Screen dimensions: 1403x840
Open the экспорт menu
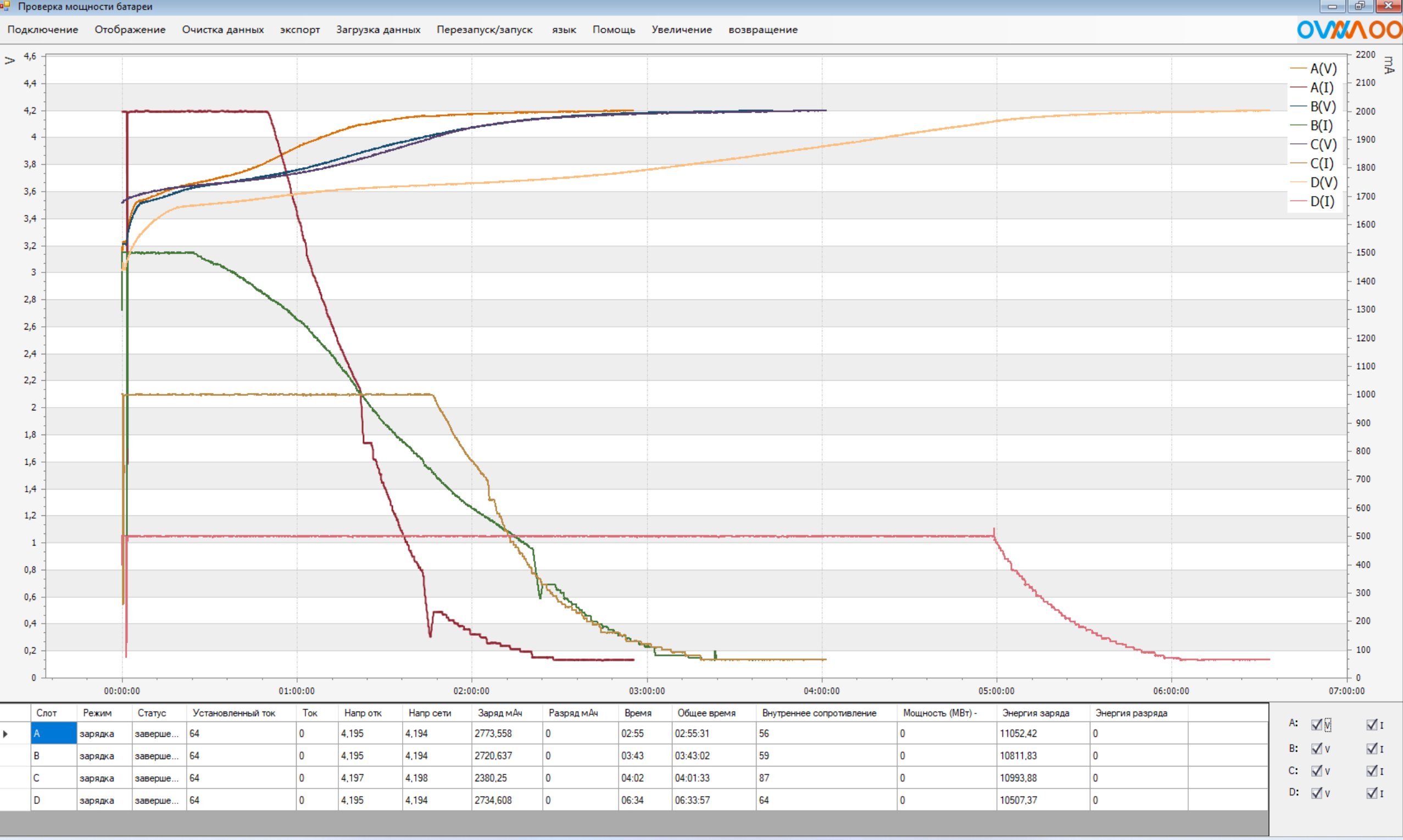tap(299, 30)
